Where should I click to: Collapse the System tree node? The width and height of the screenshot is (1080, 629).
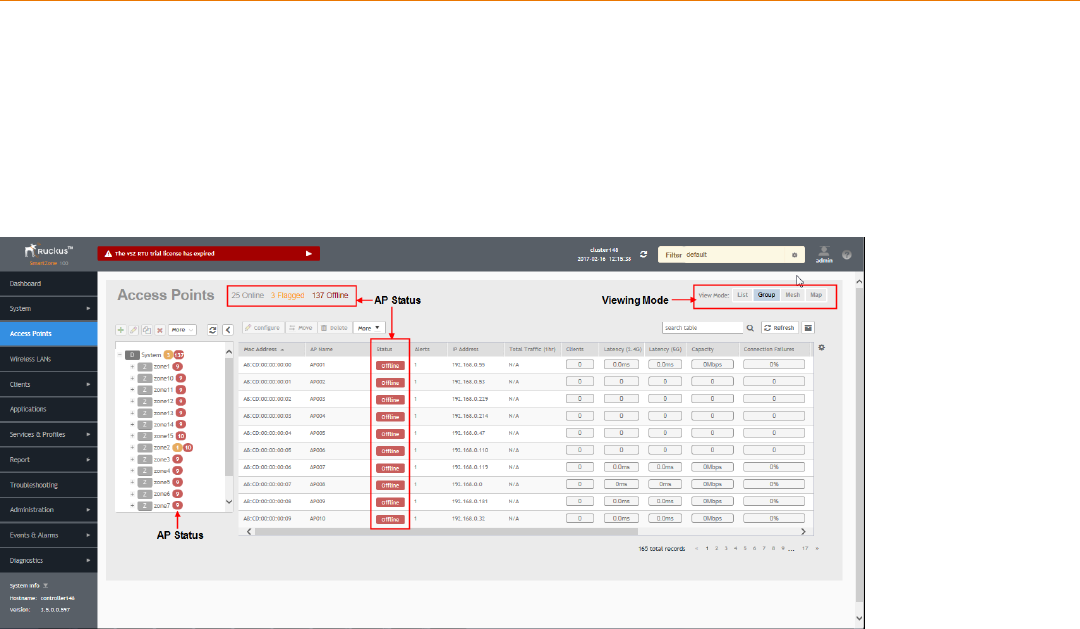pos(120,355)
